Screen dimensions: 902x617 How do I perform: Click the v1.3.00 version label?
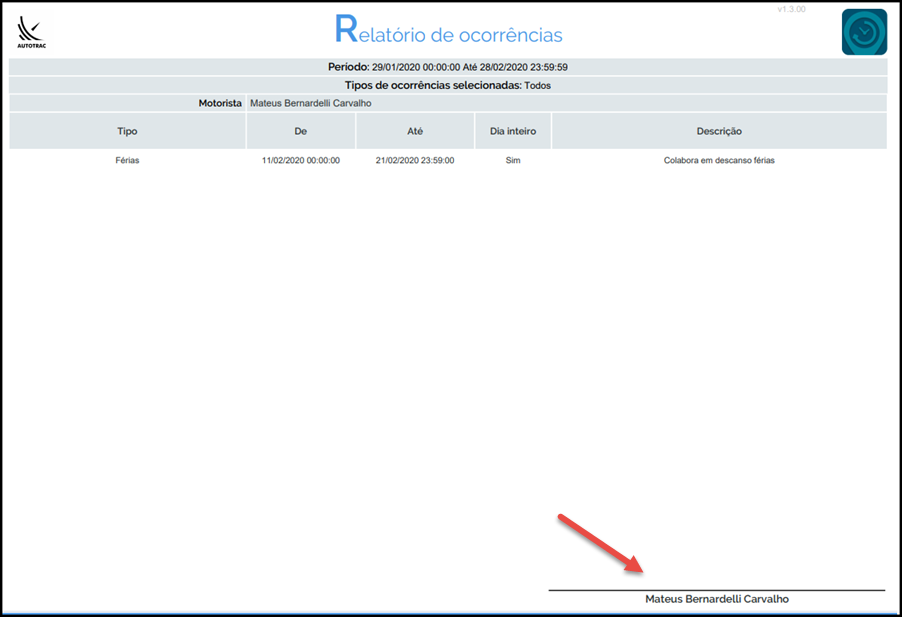click(x=792, y=9)
